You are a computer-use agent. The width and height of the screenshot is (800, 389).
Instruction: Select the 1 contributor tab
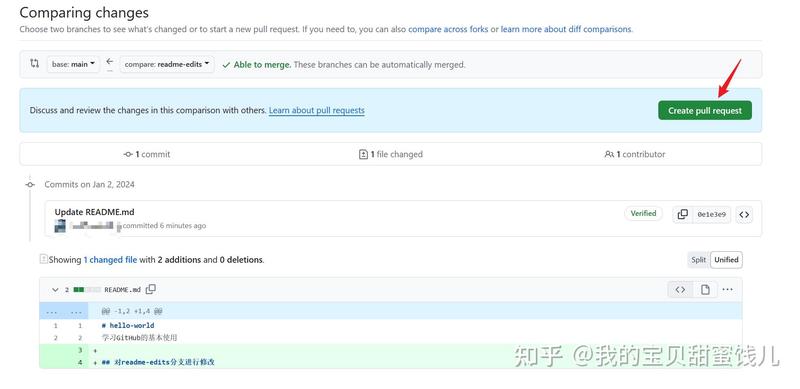(635, 154)
